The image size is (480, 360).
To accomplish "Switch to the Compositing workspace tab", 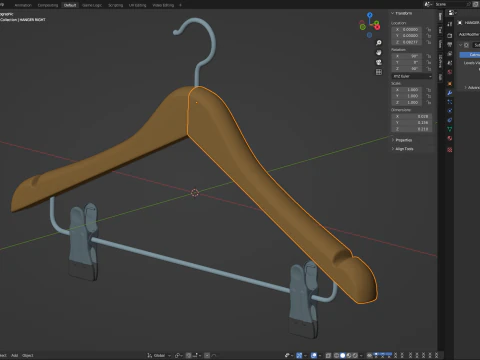I will point(48,5).
